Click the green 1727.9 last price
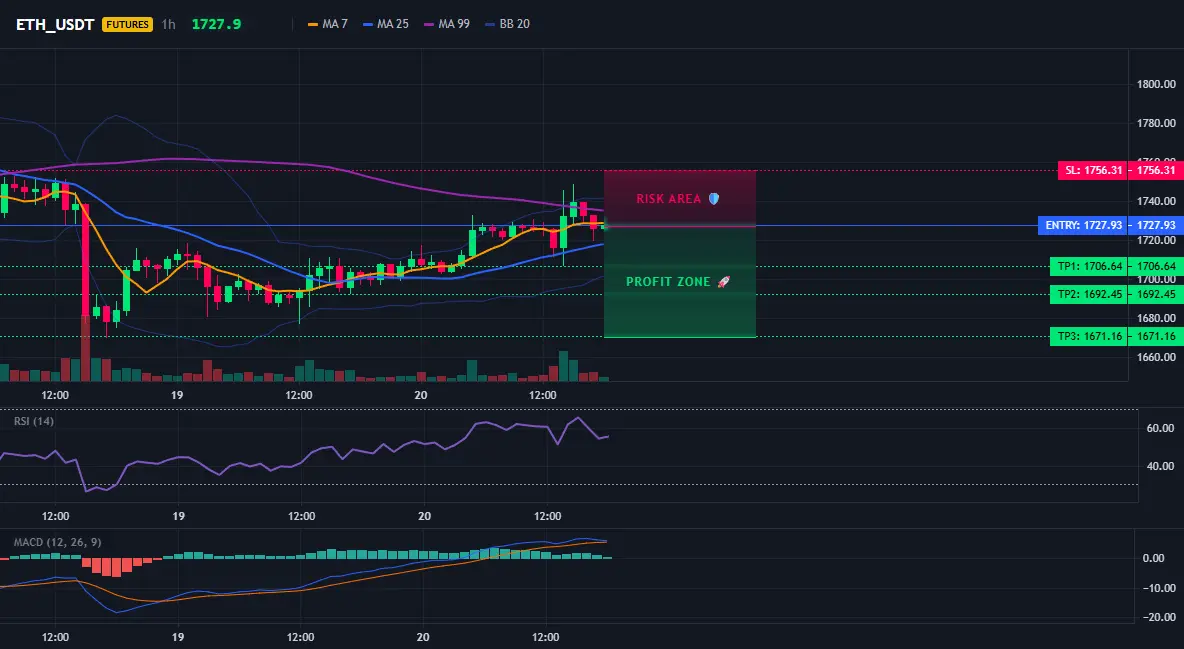This screenshot has height=649, width=1184. (x=217, y=24)
